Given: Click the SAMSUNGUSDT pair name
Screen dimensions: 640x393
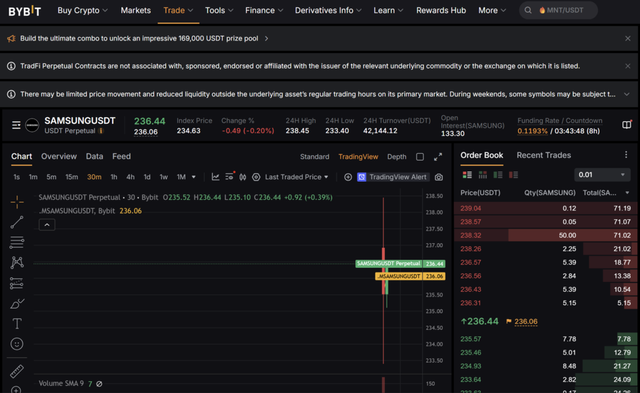Looking at the screenshot, I should (80, 121).
